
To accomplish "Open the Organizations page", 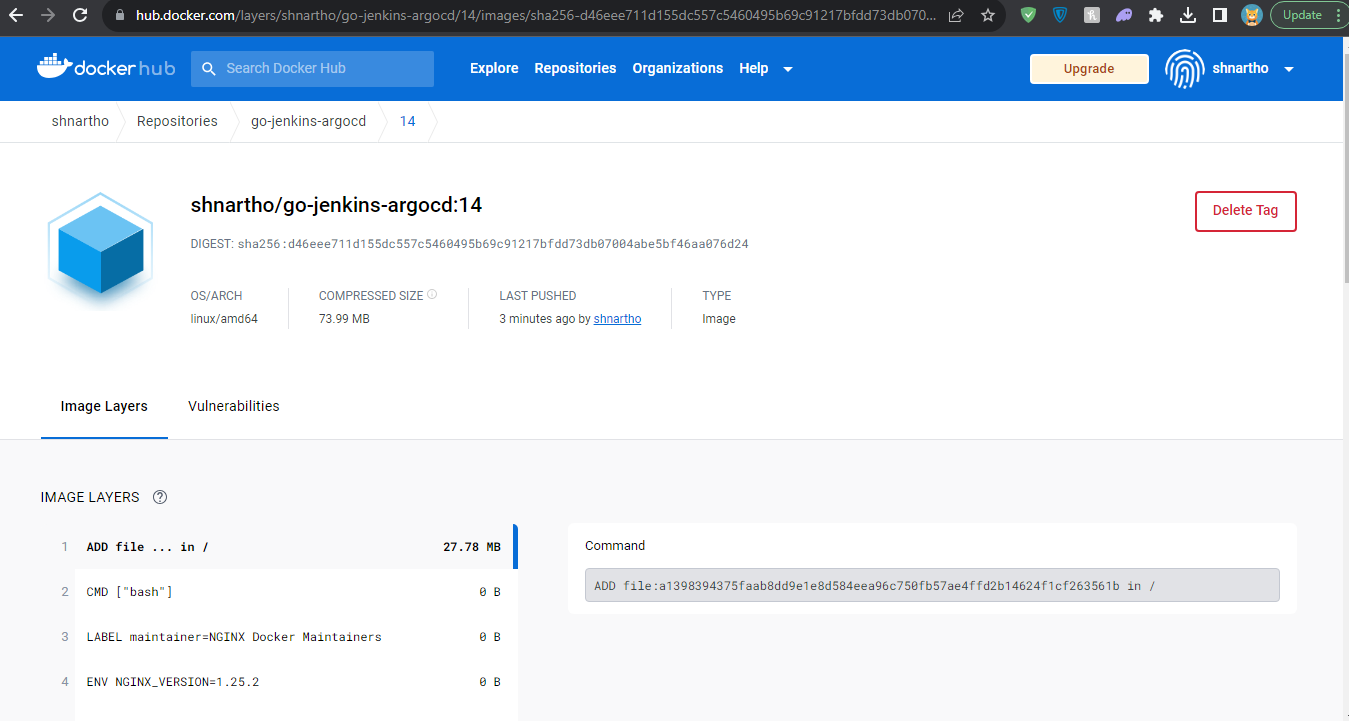I will coord(678,68).
